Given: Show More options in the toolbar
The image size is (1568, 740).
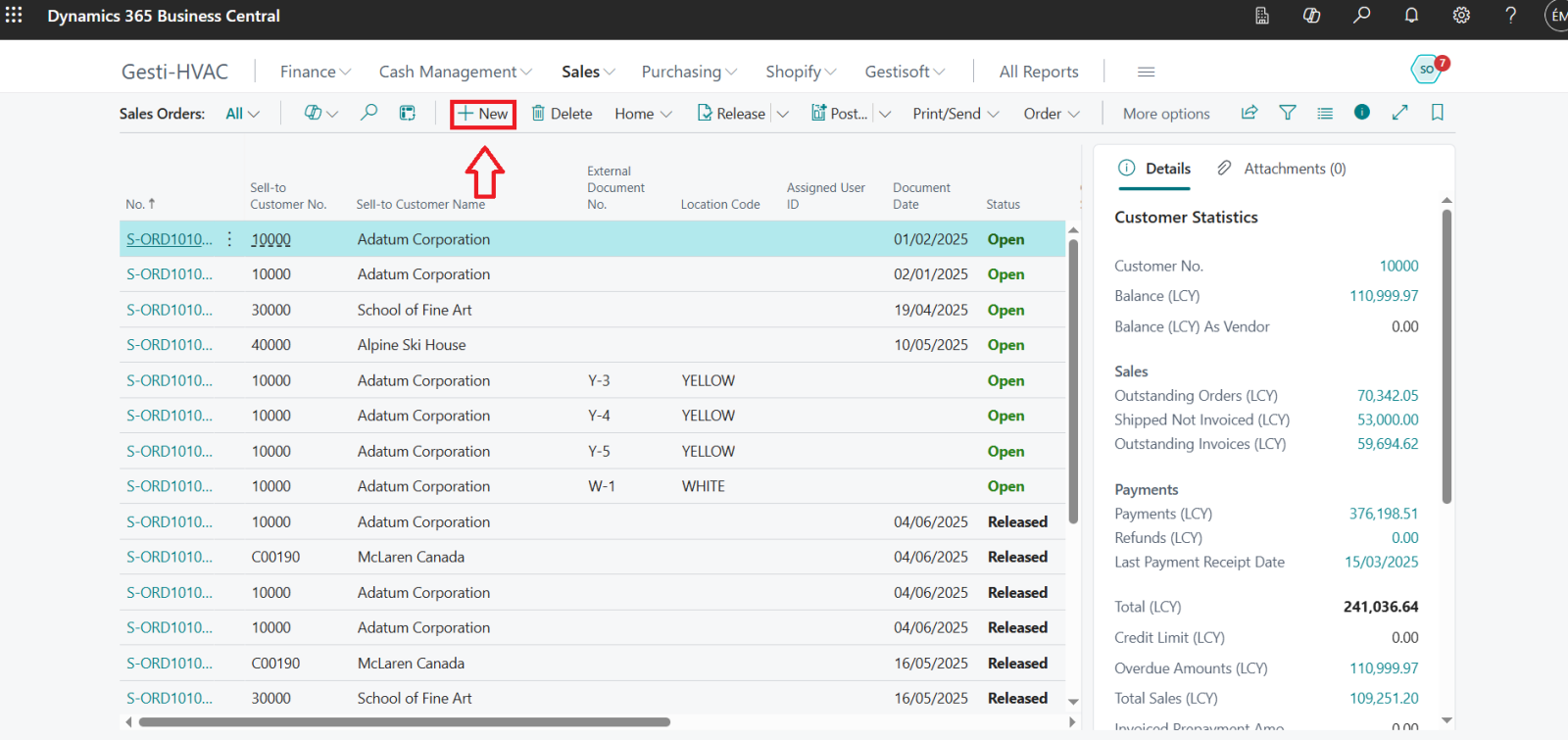Looking at the screenshot, I should [x=1166, y=114].
